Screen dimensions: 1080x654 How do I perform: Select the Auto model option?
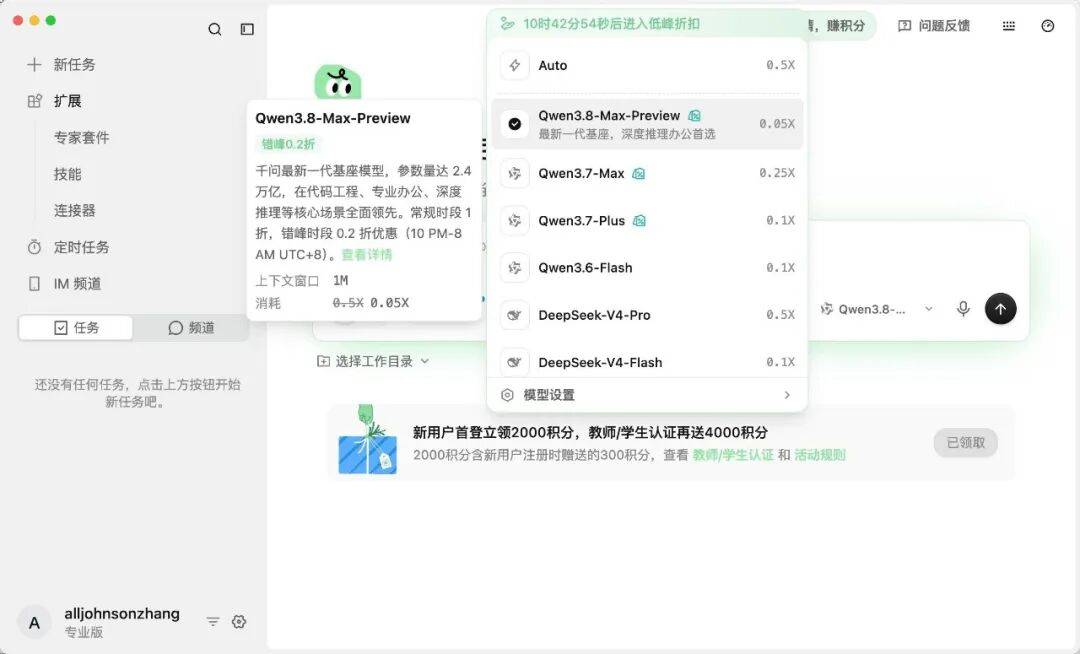(x=647, y=65)
